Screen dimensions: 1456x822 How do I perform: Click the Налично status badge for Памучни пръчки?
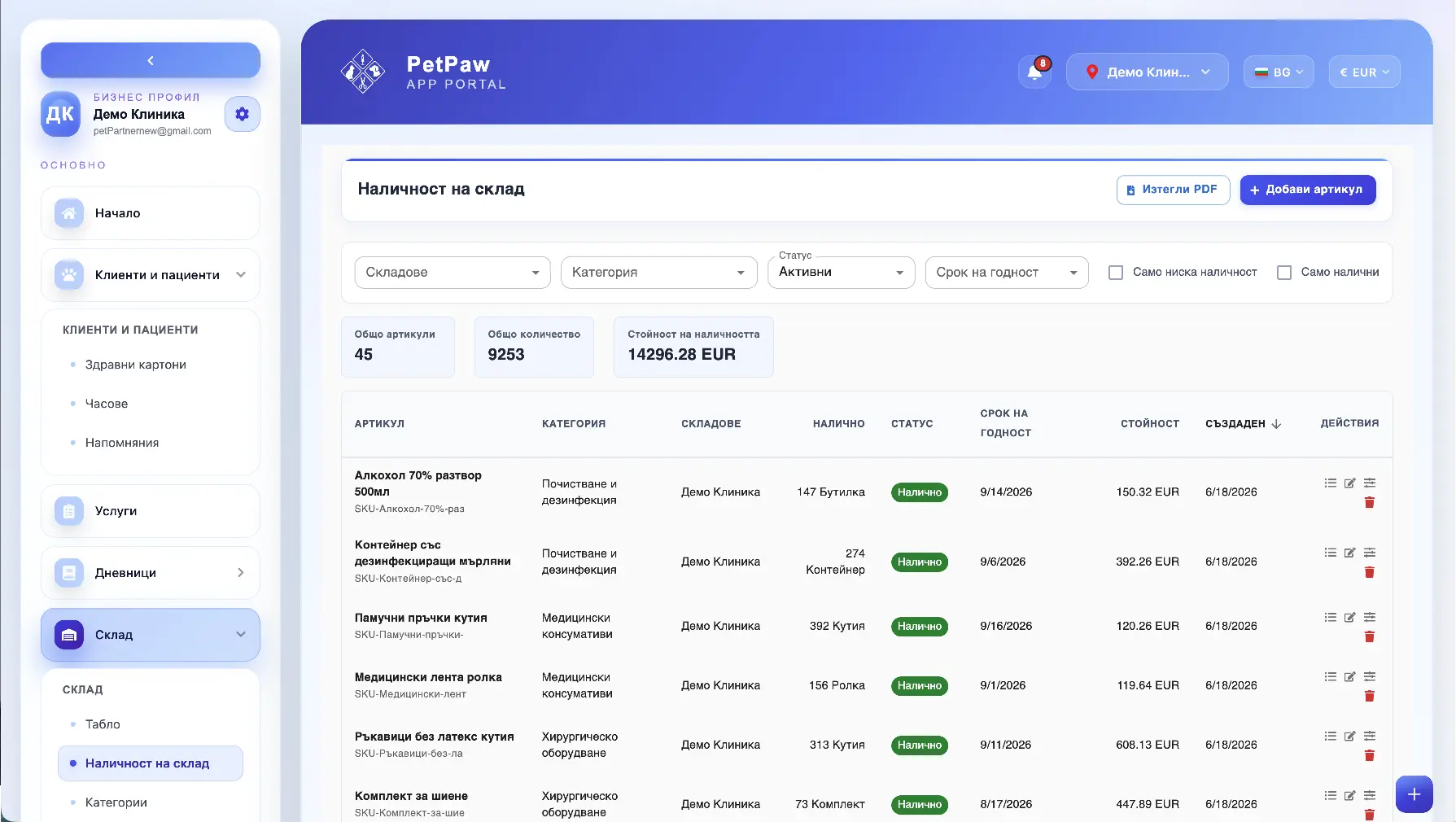coord(920,626)
